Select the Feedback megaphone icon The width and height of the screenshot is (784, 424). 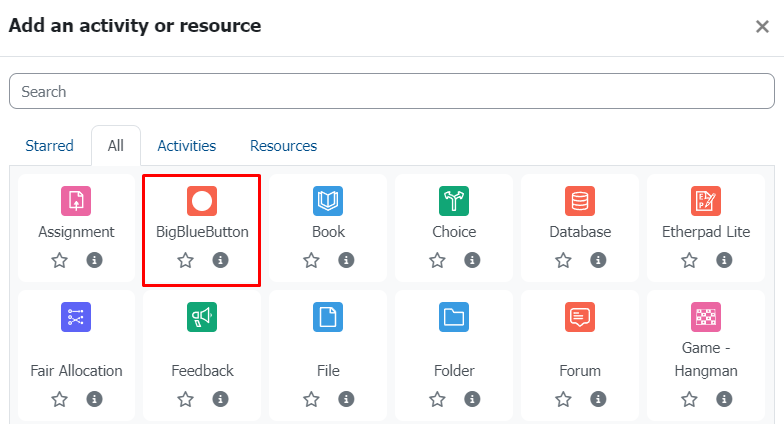202,317
